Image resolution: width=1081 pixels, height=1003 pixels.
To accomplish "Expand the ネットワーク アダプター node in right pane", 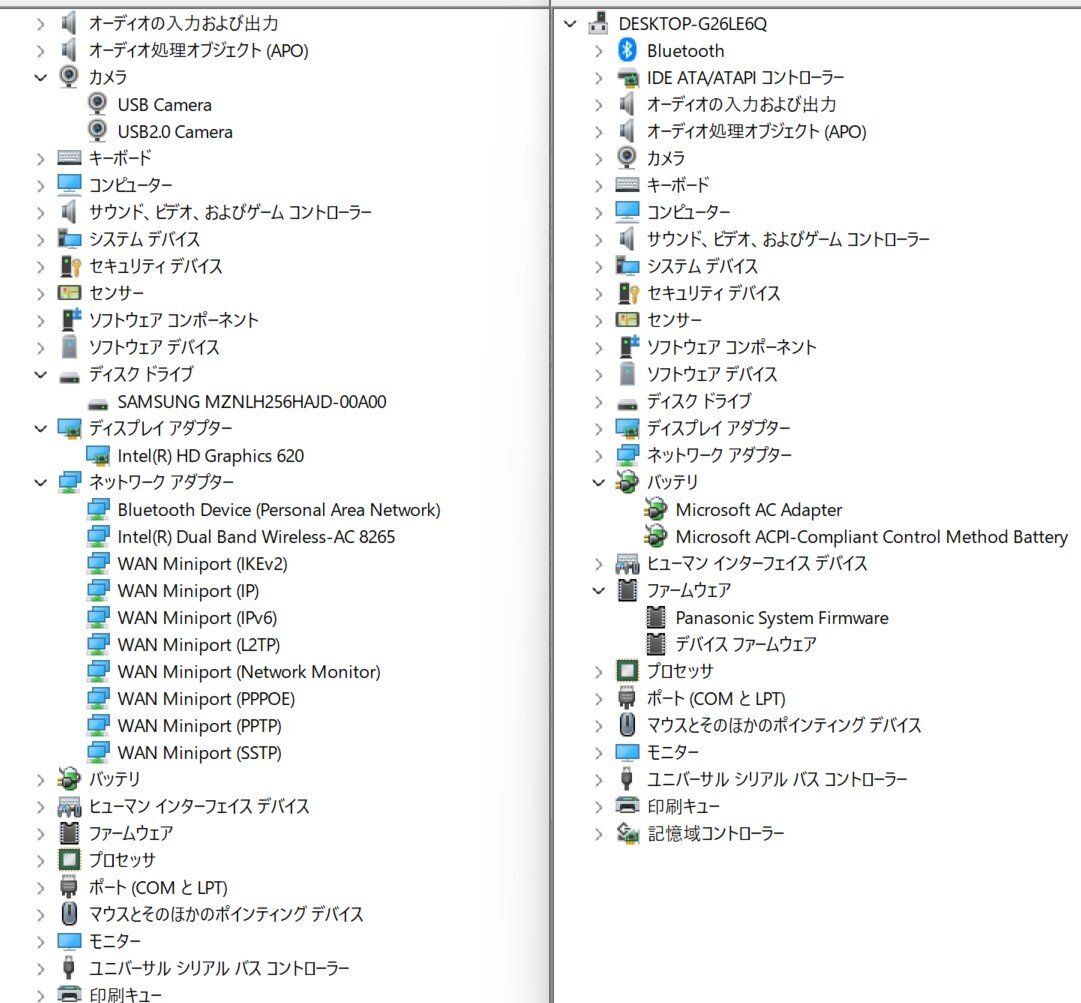I will pyautogui.click(x=598, y=455).
